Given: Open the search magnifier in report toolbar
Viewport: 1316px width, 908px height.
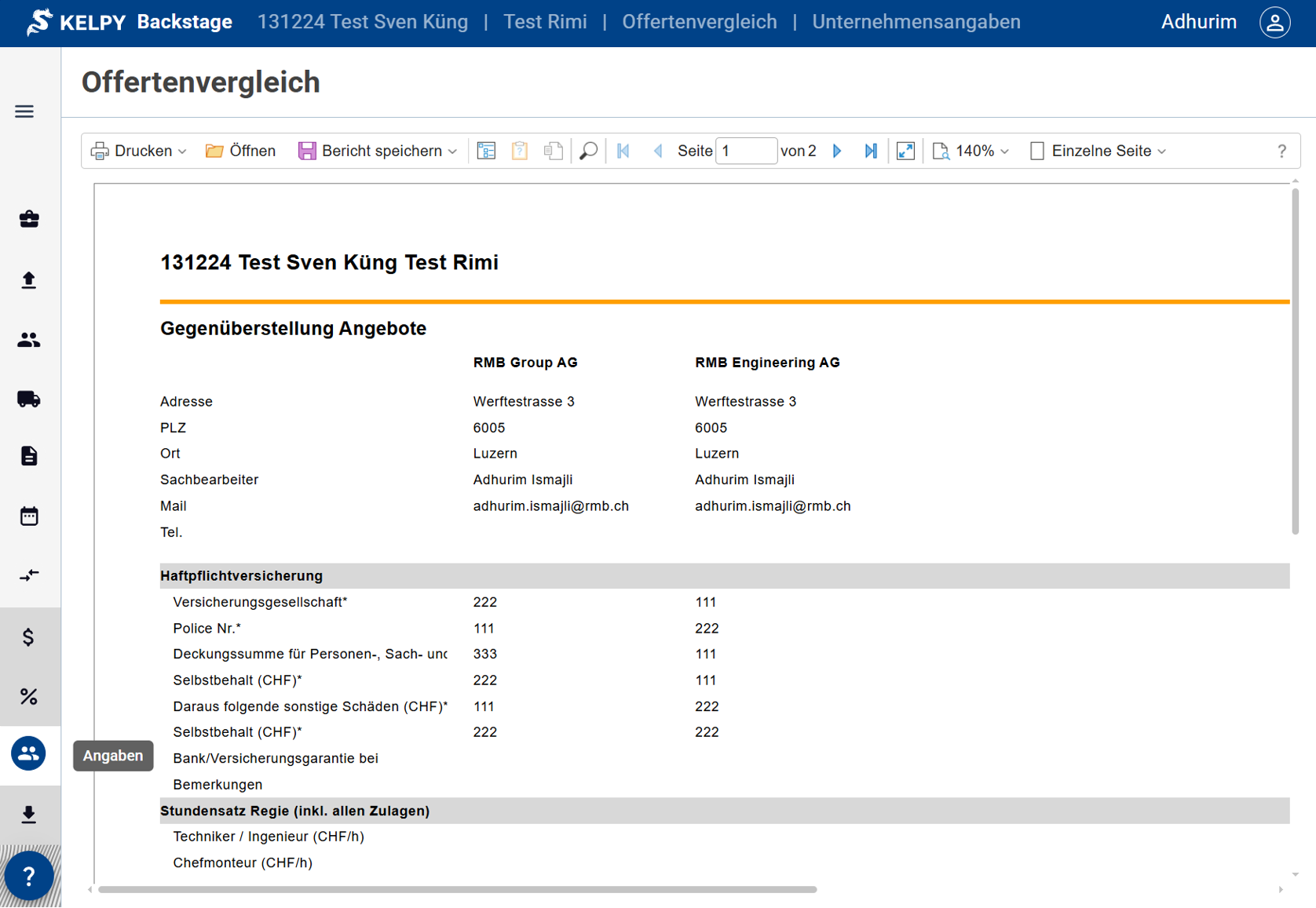Looking at the screenshot, I should (x=588, y=151).
